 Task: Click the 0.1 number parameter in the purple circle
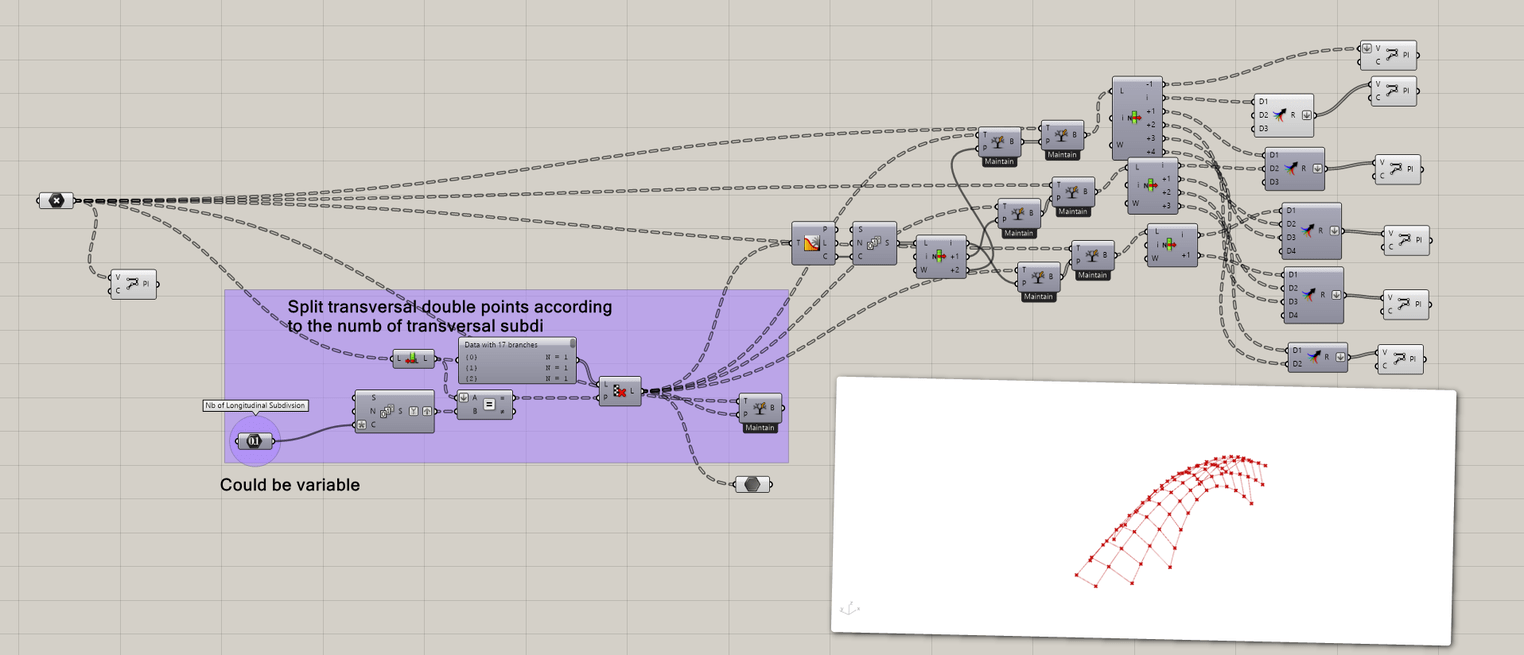pyautogui.click(x=254, y=441)
